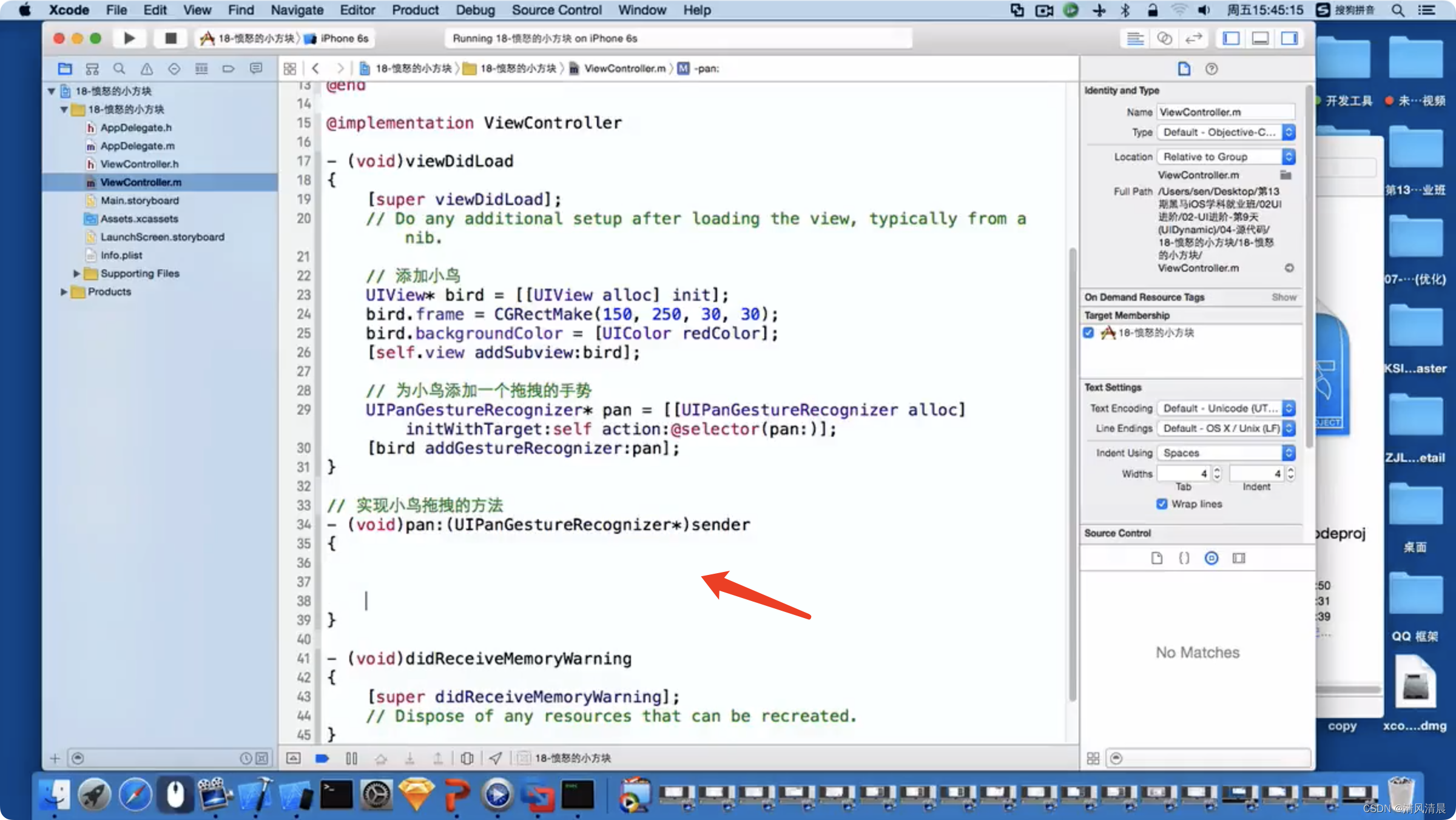Open Spotlight search in menu bar
1456x820 pixels.
[x=1398, y=10]
